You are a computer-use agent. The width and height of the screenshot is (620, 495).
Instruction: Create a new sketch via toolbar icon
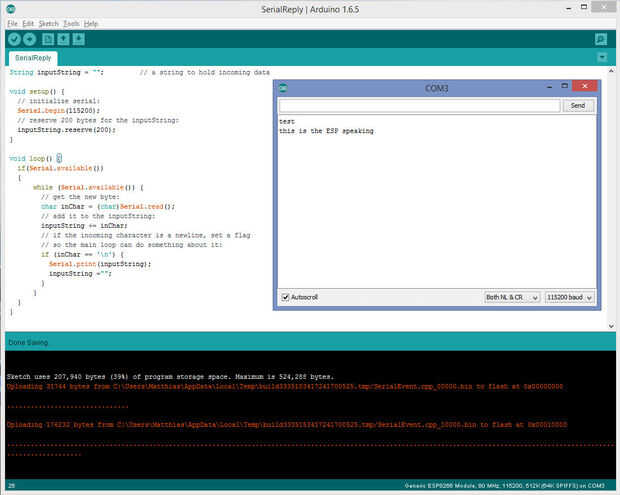(x=48, y=39)
